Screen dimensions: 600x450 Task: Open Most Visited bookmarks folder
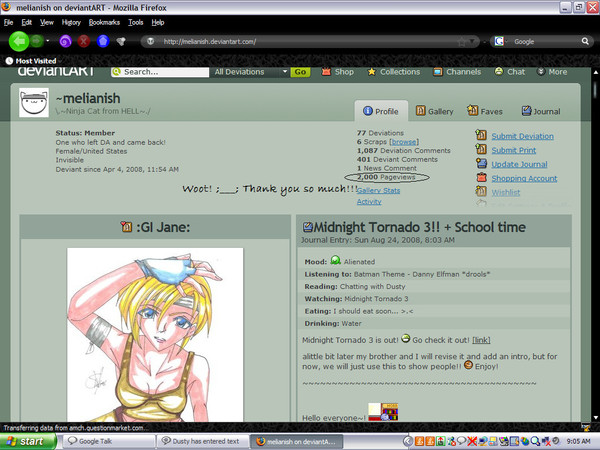tap(31, 61)
